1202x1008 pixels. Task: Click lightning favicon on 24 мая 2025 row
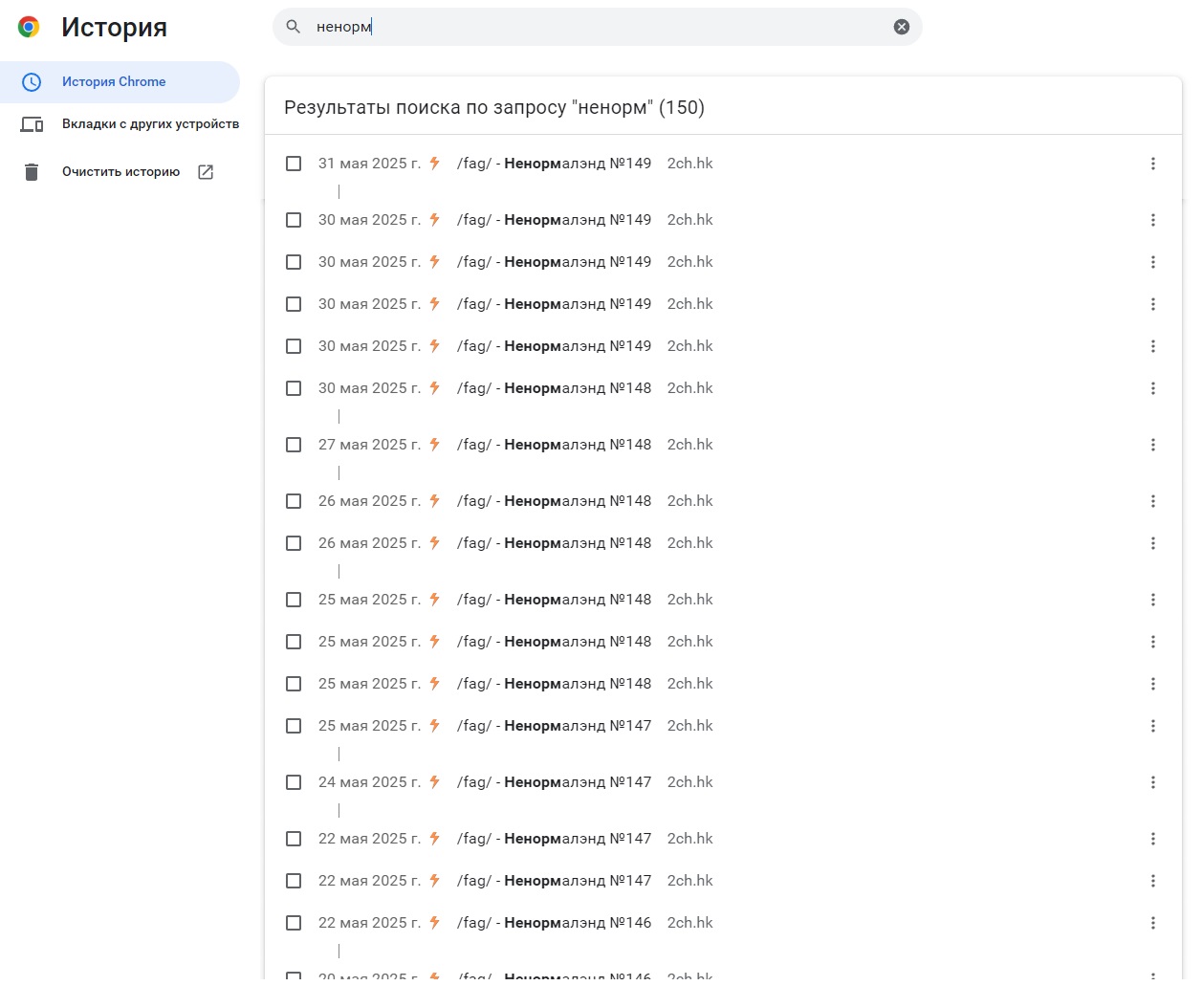click(434, 782)
